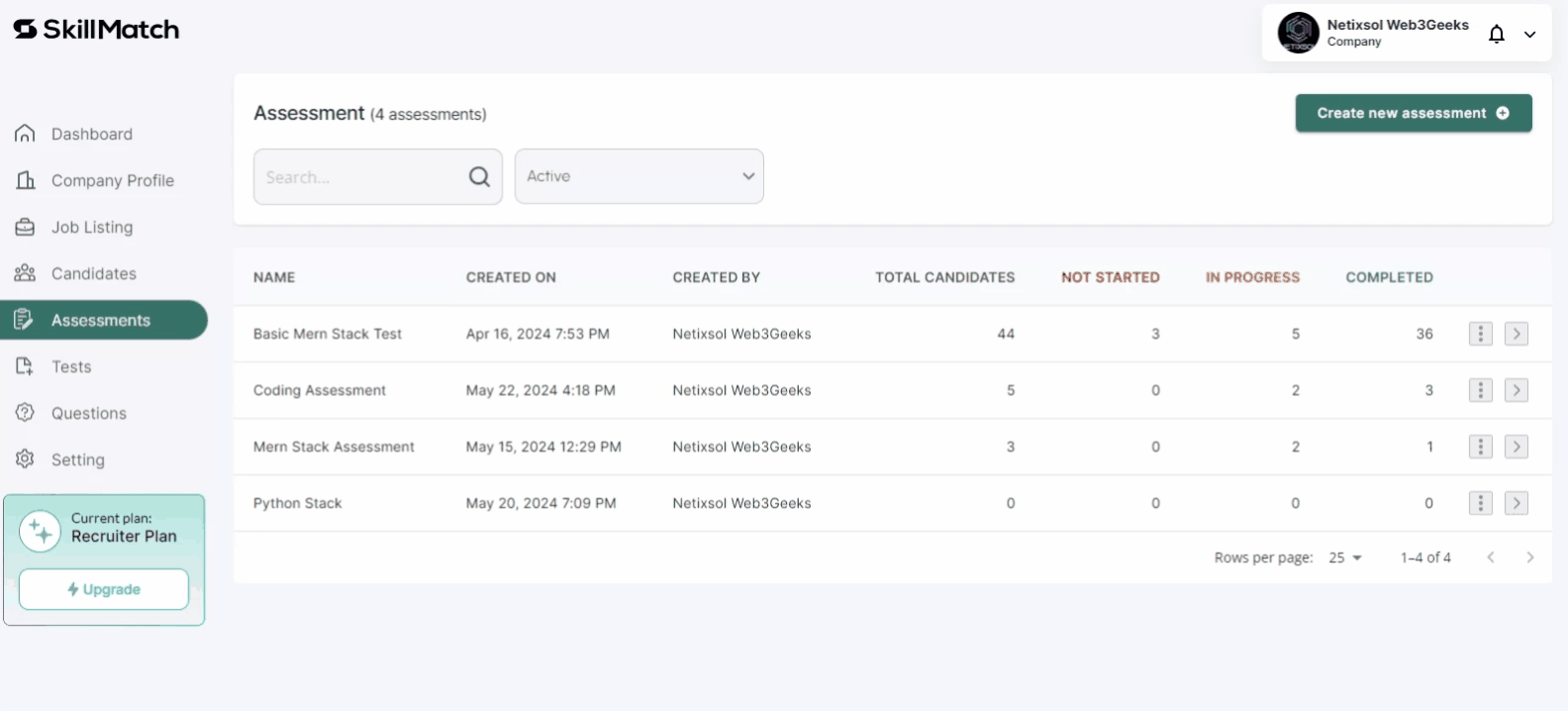Open the Setting sidebar item

coord(77,459)
